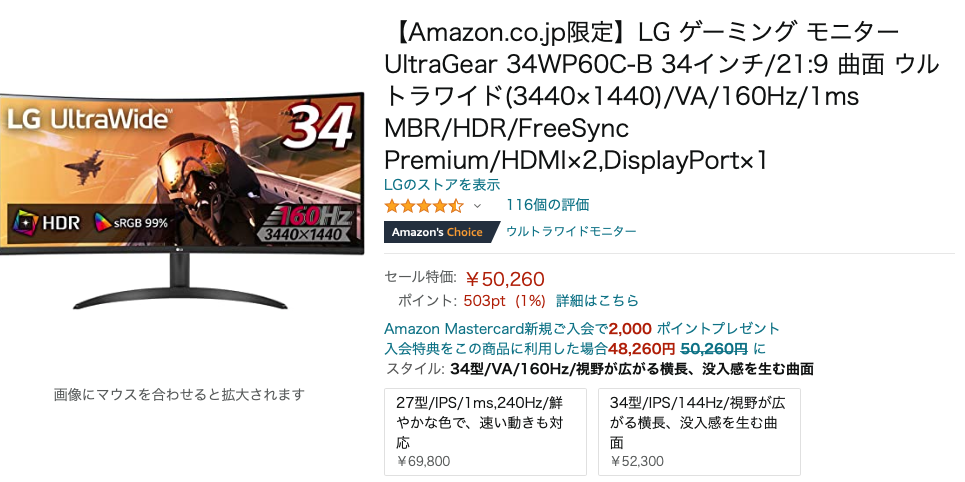Expand the rating breakdown chevron
This screenshot has height=482, width=965.
pyautogui.click(x=477, y=206)
